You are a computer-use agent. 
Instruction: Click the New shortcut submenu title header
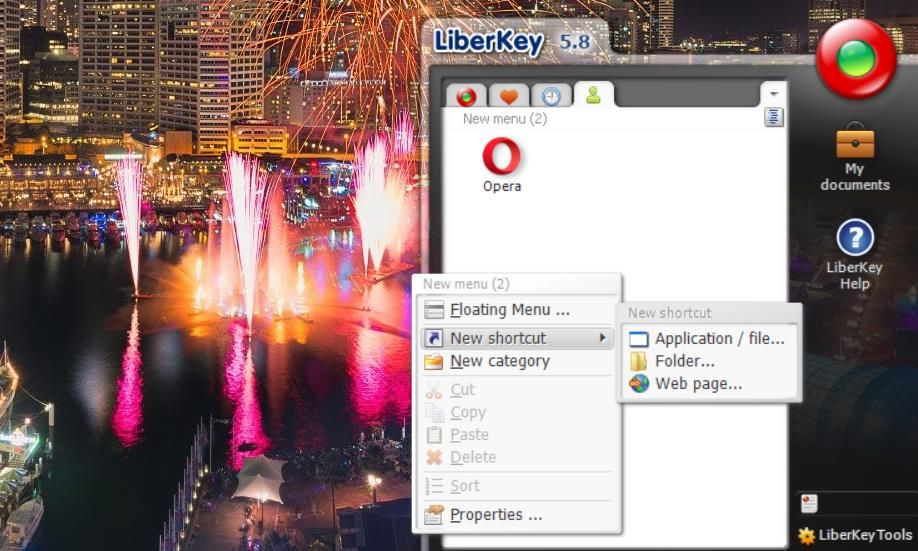click(x=670, y=313)
